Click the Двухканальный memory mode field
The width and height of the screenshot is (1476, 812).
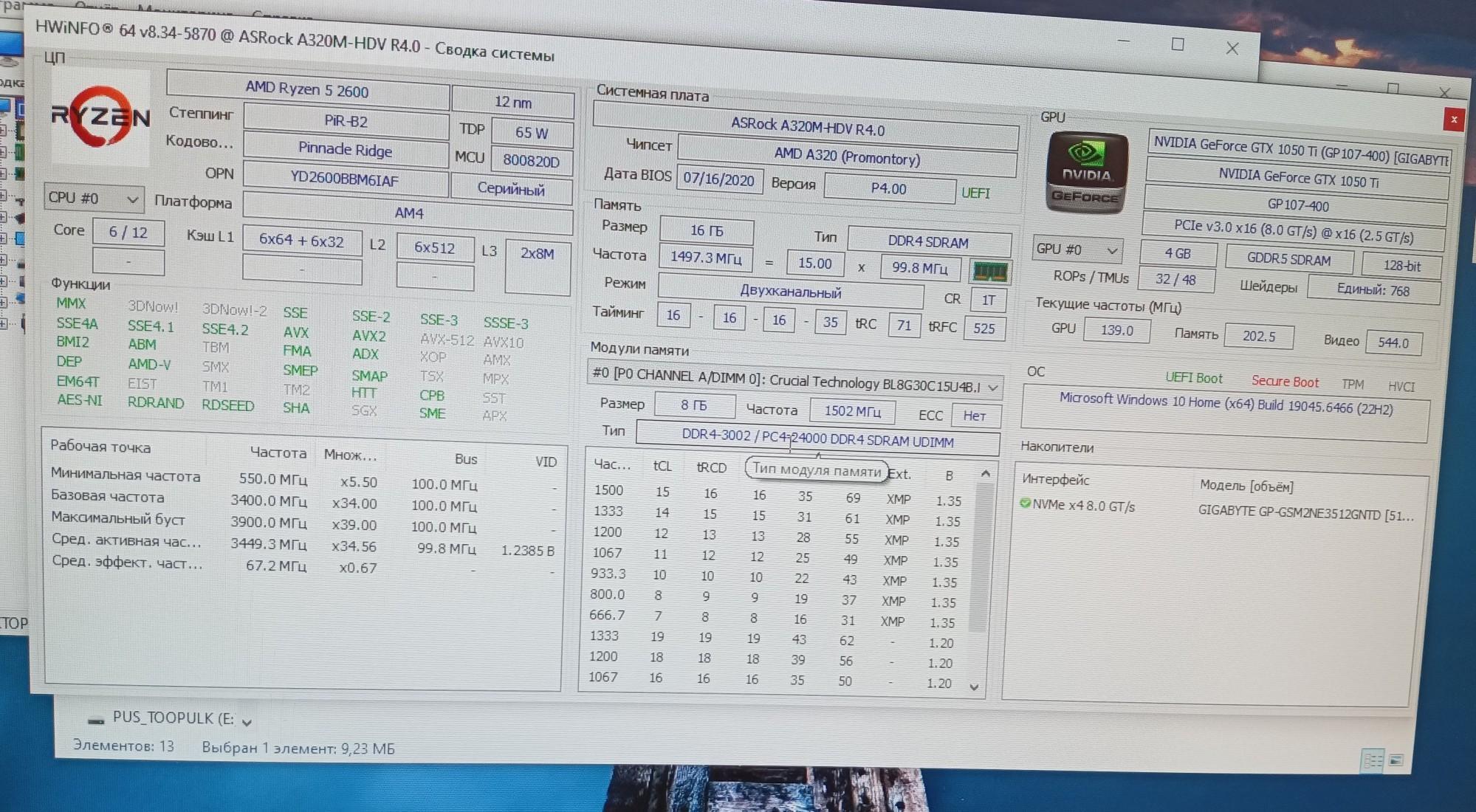(x=791, y=291)
